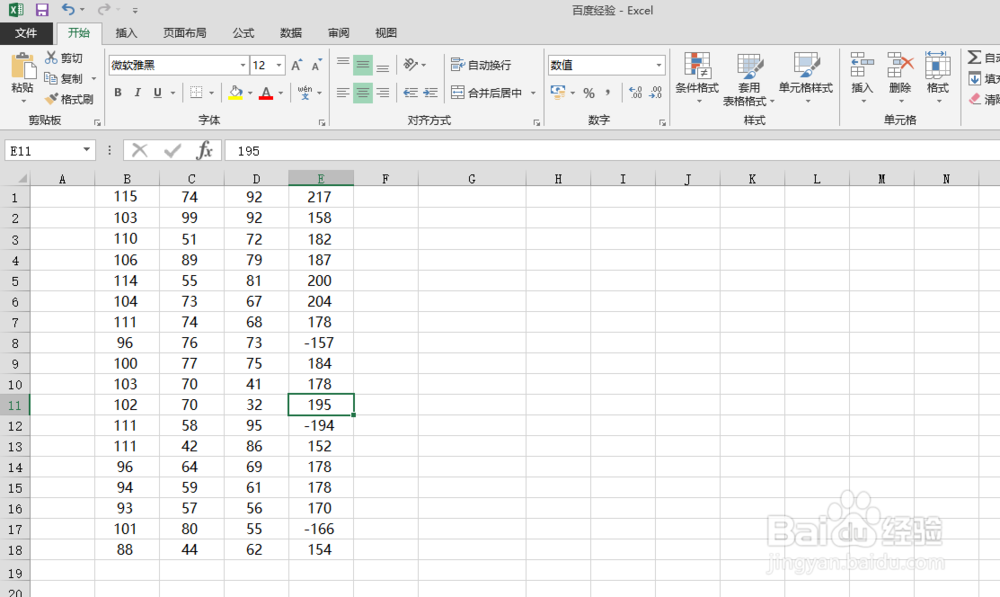The height and width of the screenshot is (597, 1000).
Task: Apply accounting number format icon
Action: pos(558,92)
